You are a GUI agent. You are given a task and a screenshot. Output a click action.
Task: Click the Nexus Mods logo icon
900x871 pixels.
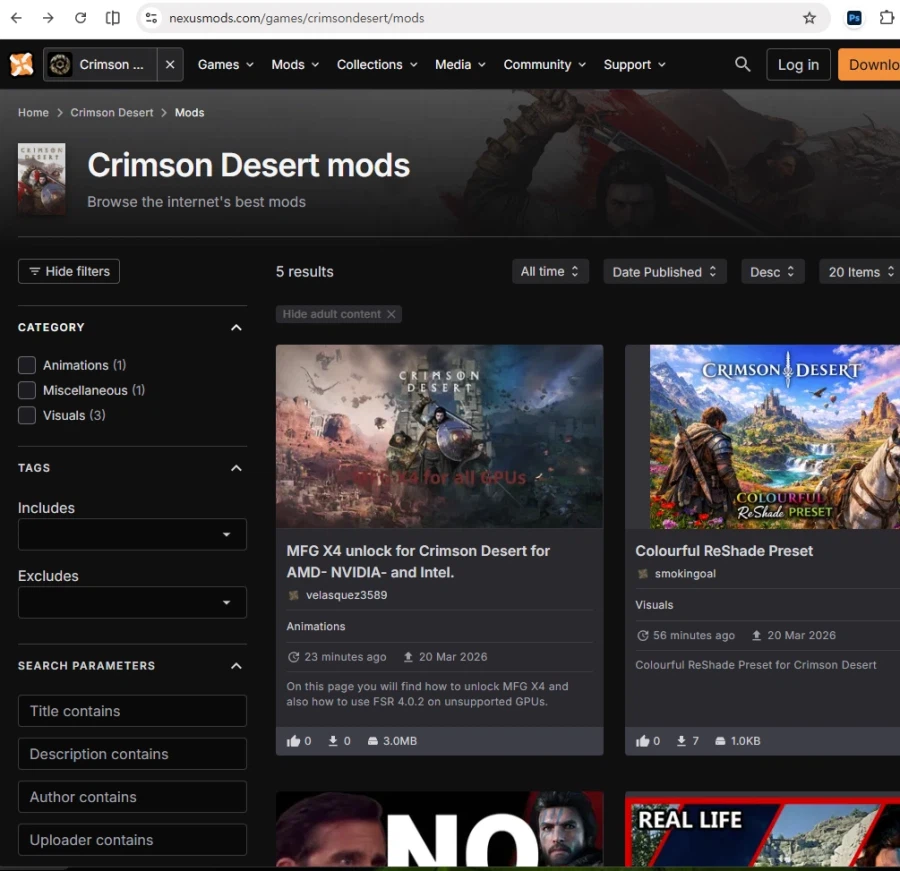[x=21, y=64]
